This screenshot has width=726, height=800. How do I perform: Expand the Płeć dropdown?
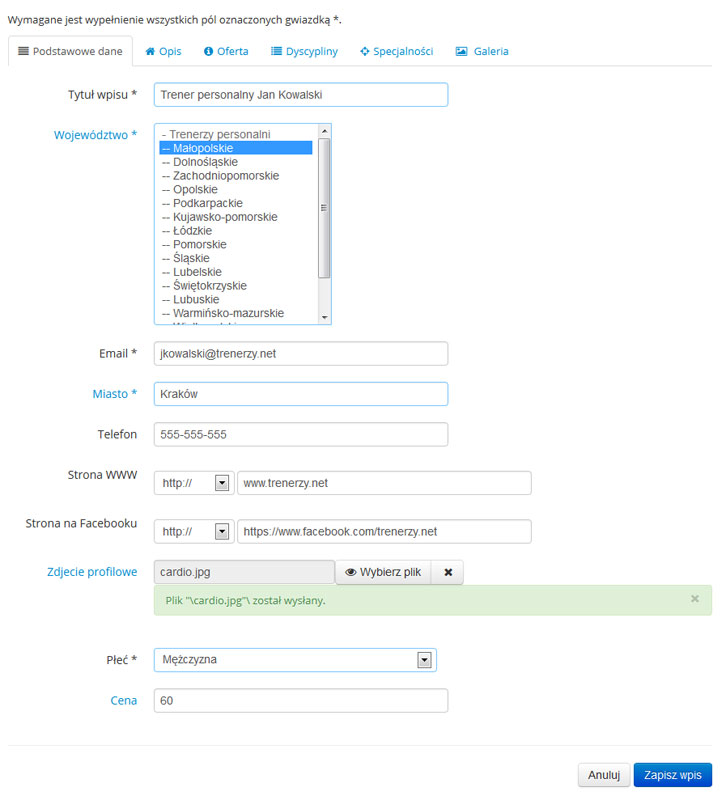click(424, 660)
